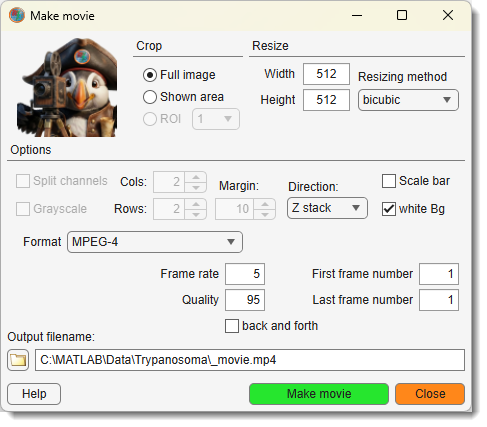Click the puffin pirate camera image
This screenshot has height=427, width=487.
tap(67, 87)
